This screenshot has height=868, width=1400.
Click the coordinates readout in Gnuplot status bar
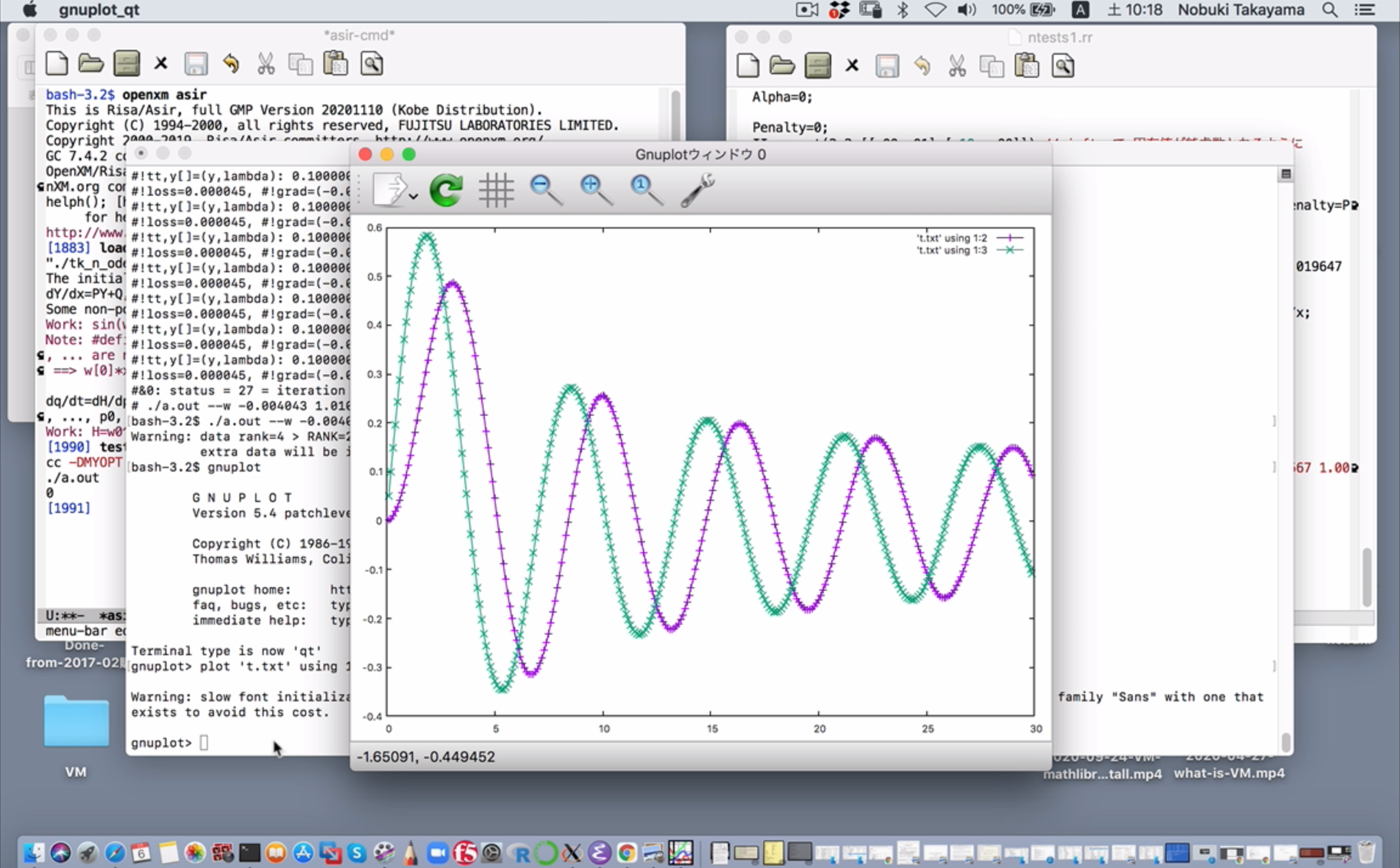coord(425,757)
